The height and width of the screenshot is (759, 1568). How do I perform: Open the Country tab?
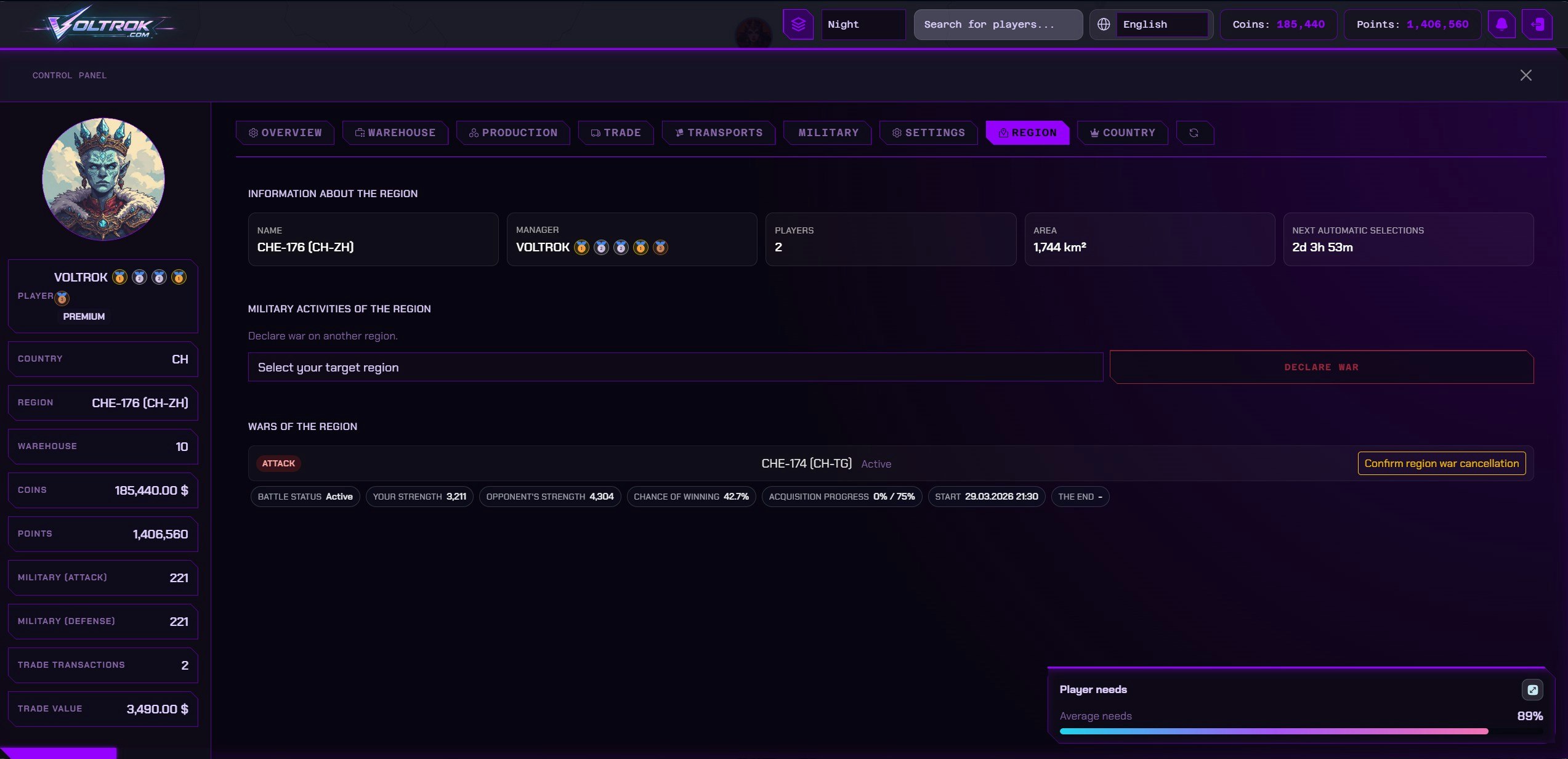click(x=1122, y=133)
